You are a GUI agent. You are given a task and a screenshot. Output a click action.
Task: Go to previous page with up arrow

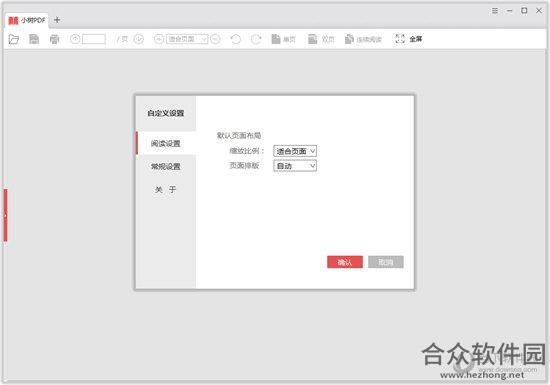tap(75, 39)
